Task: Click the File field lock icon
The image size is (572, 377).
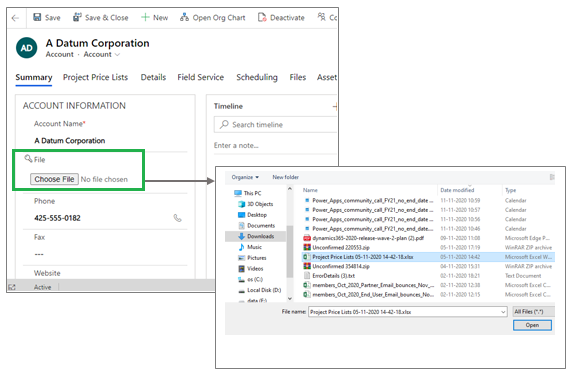Action: [28, 158]
